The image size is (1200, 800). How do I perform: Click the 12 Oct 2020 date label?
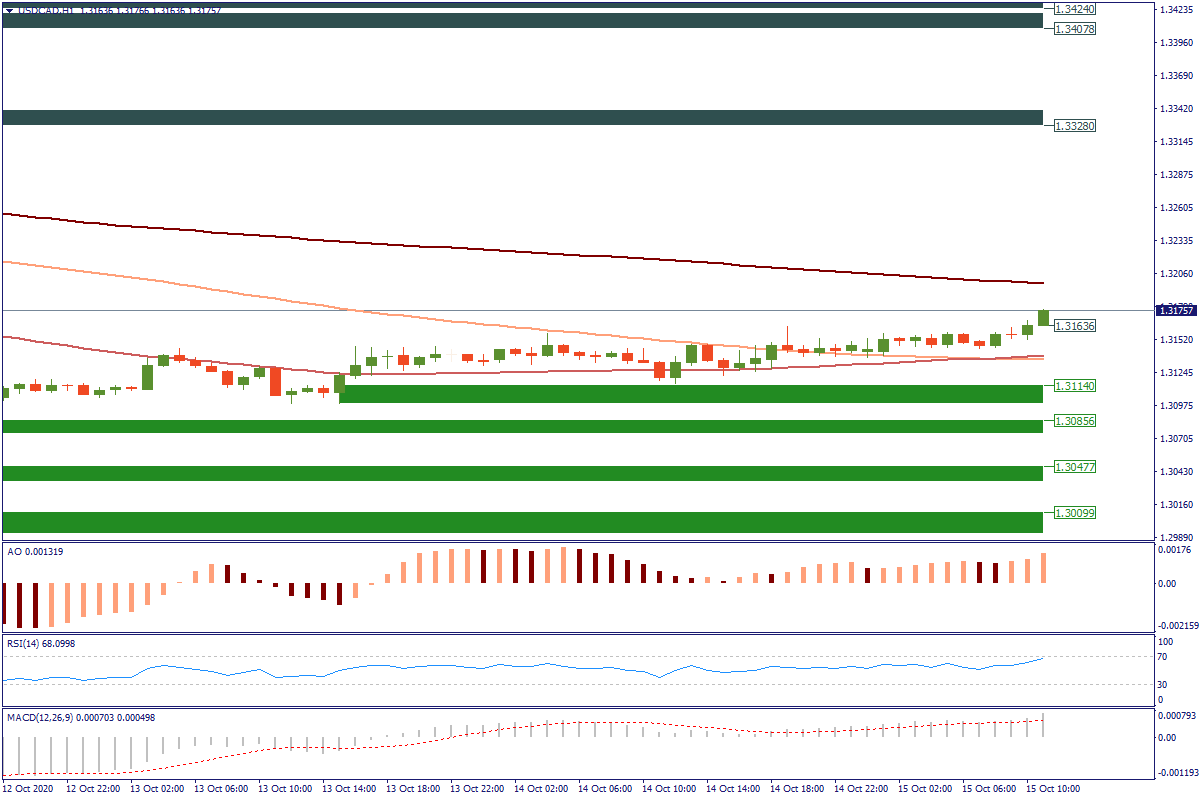[x=30, y=789]
